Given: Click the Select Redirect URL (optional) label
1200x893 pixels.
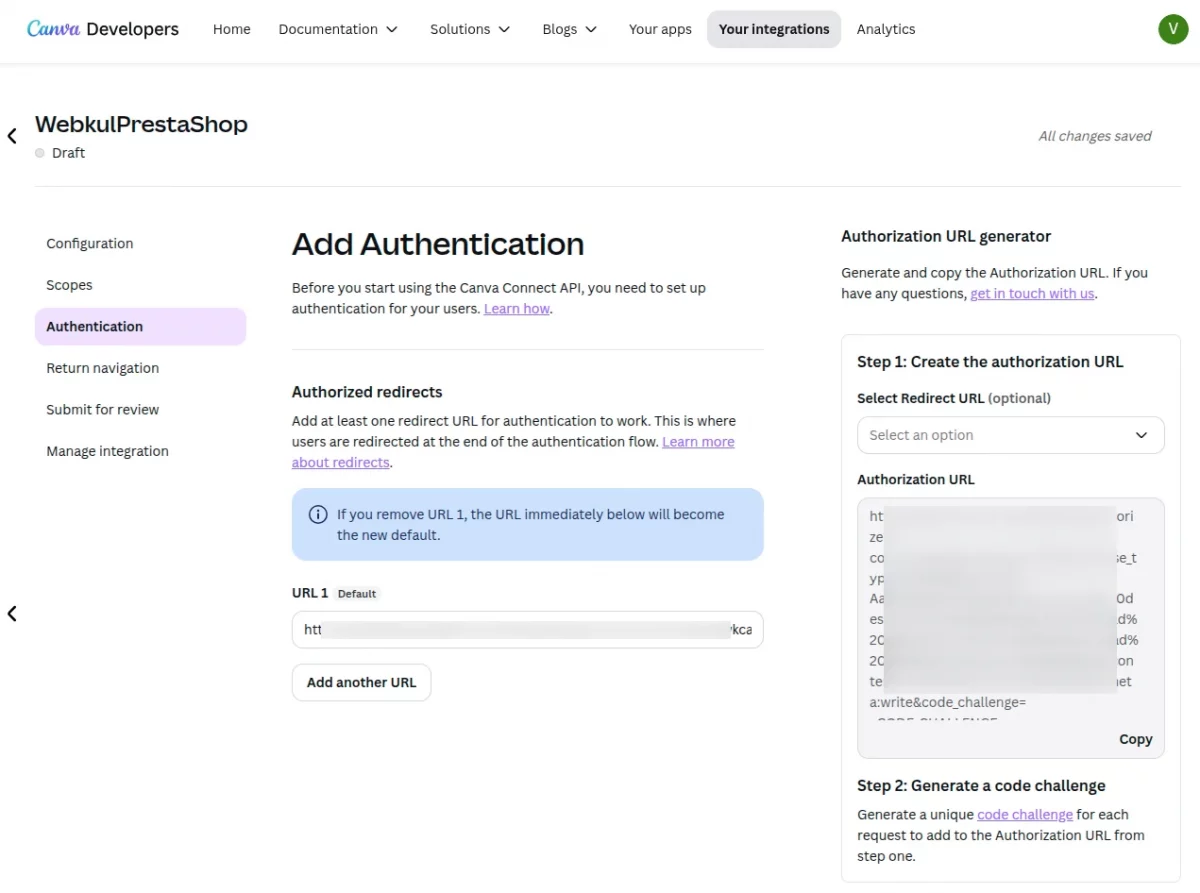Looking at the screenshot, I should [x=954, y=398].
